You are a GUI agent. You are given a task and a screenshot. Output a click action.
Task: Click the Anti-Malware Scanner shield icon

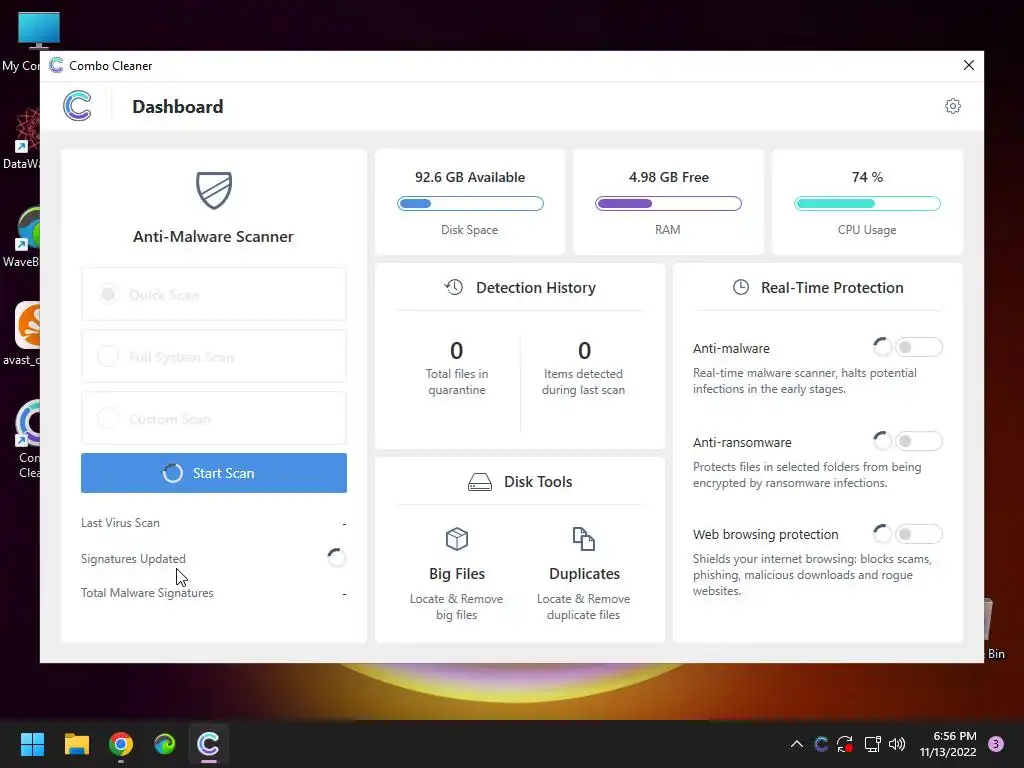coord(214,190)
